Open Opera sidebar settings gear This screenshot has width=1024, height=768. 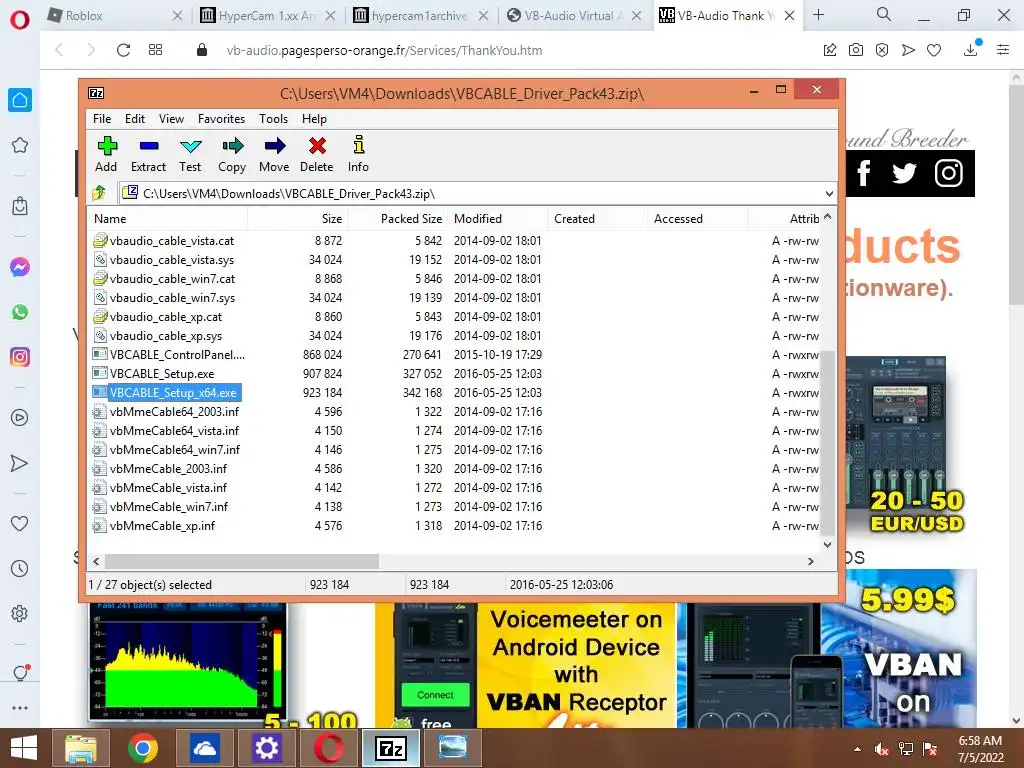point(20,613)
